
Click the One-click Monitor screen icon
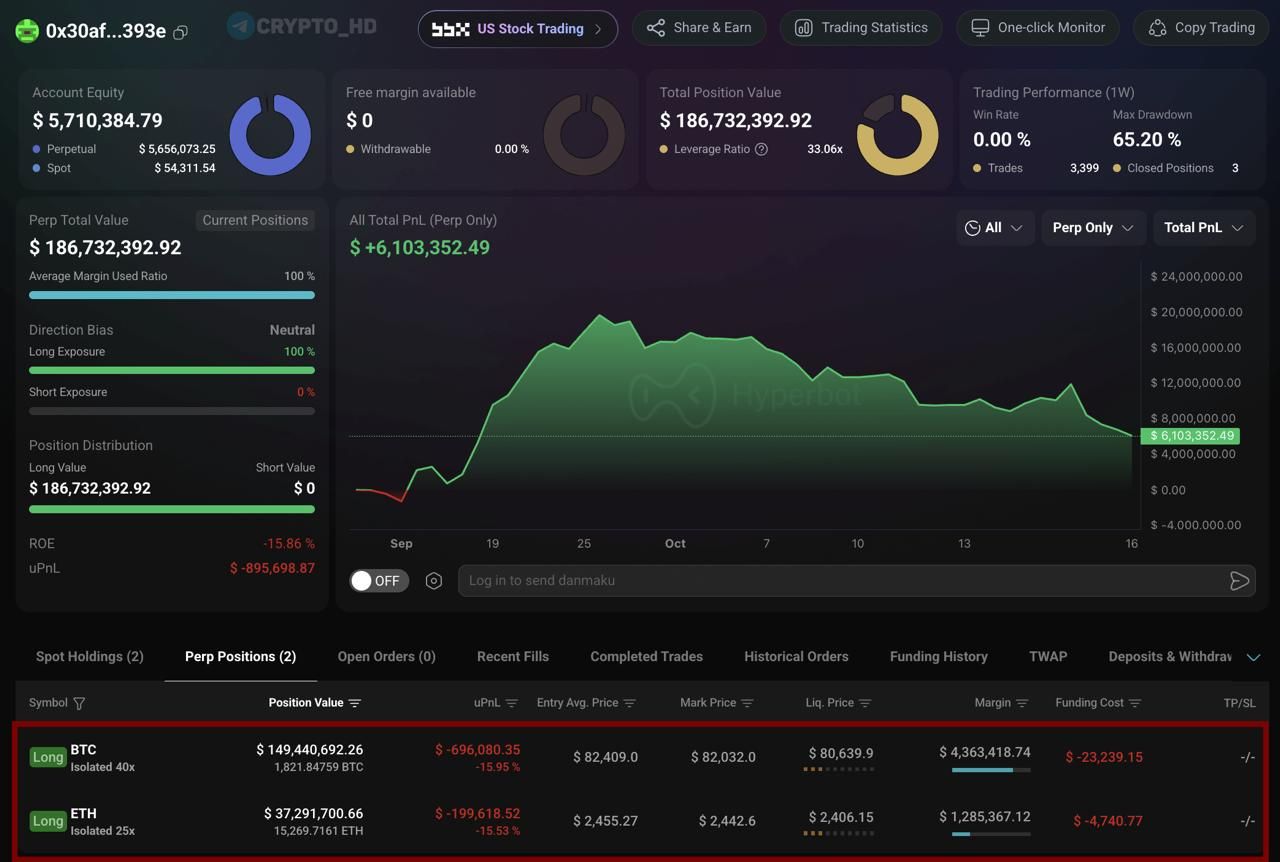pyautogui.click(x=980, y=28)
